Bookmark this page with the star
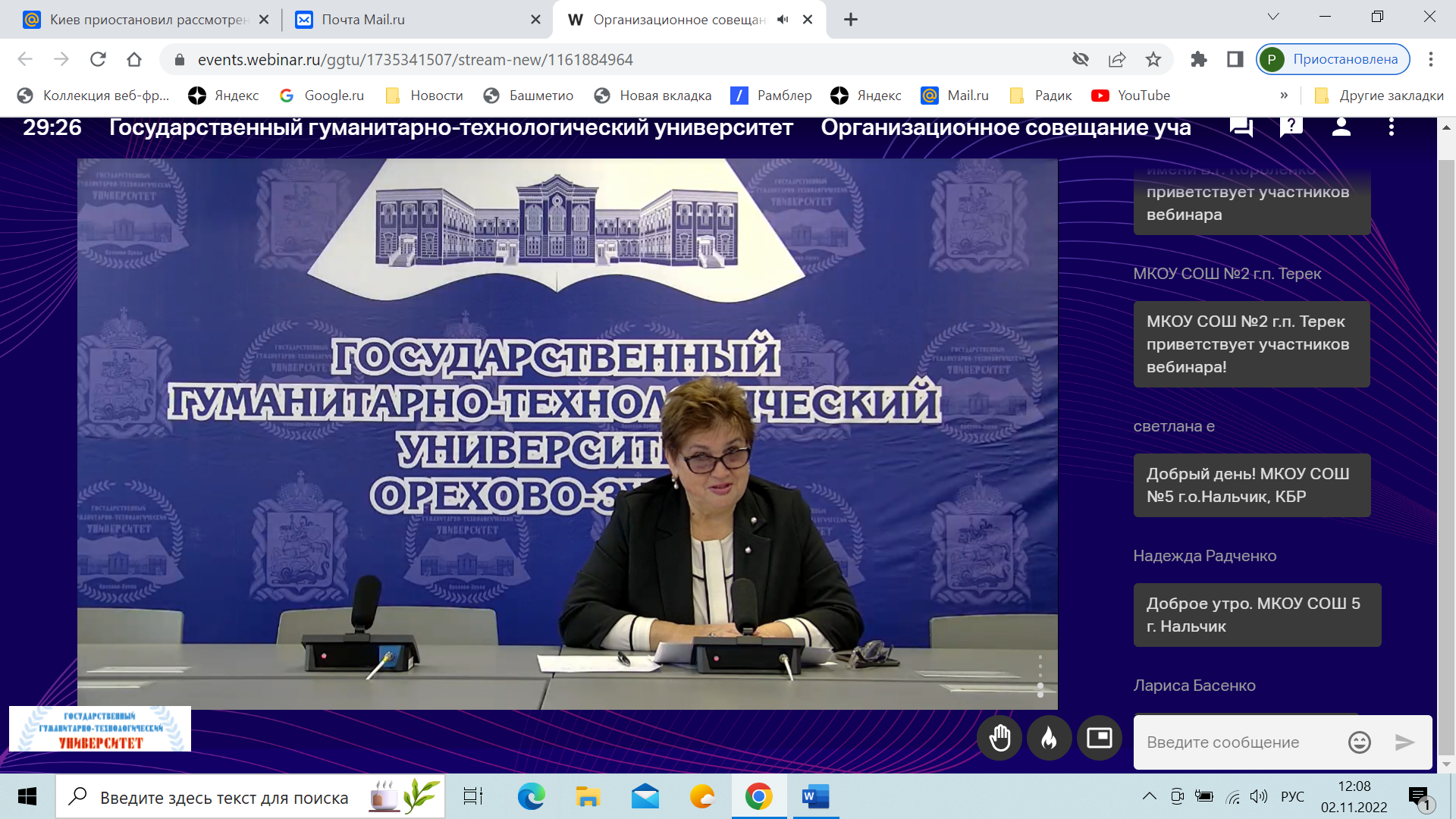 coord(1153,59)
